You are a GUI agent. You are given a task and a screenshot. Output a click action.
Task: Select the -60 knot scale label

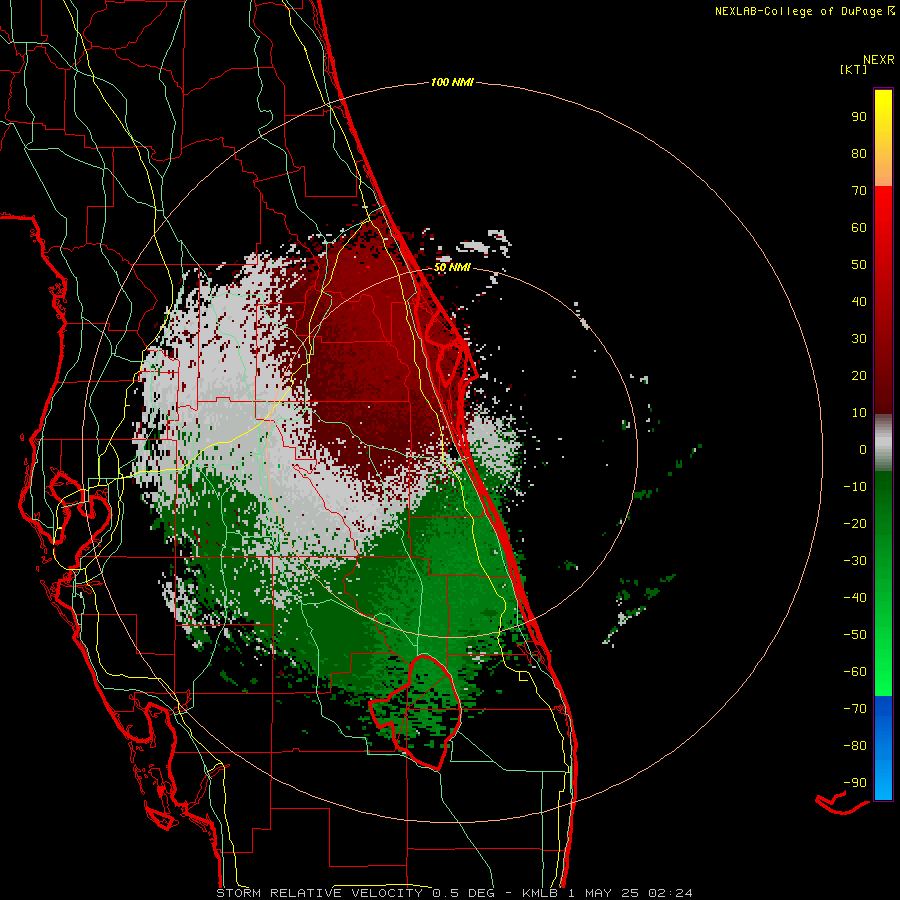(x=855, y=672)
